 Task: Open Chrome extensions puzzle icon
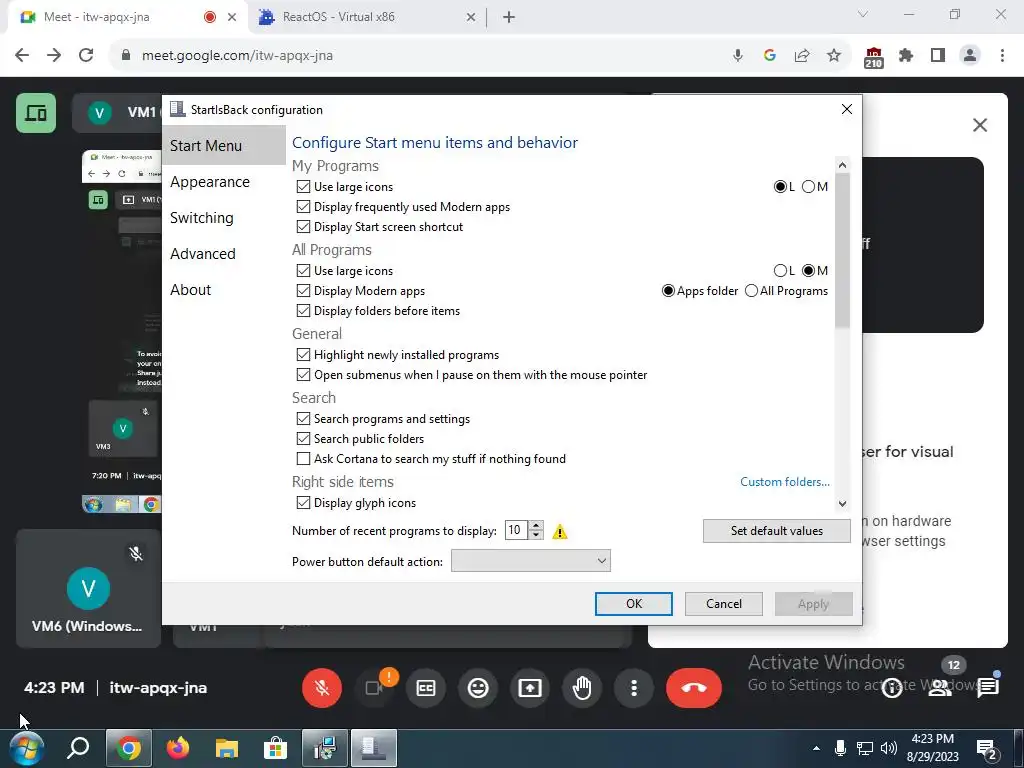(x=906, y=56)
